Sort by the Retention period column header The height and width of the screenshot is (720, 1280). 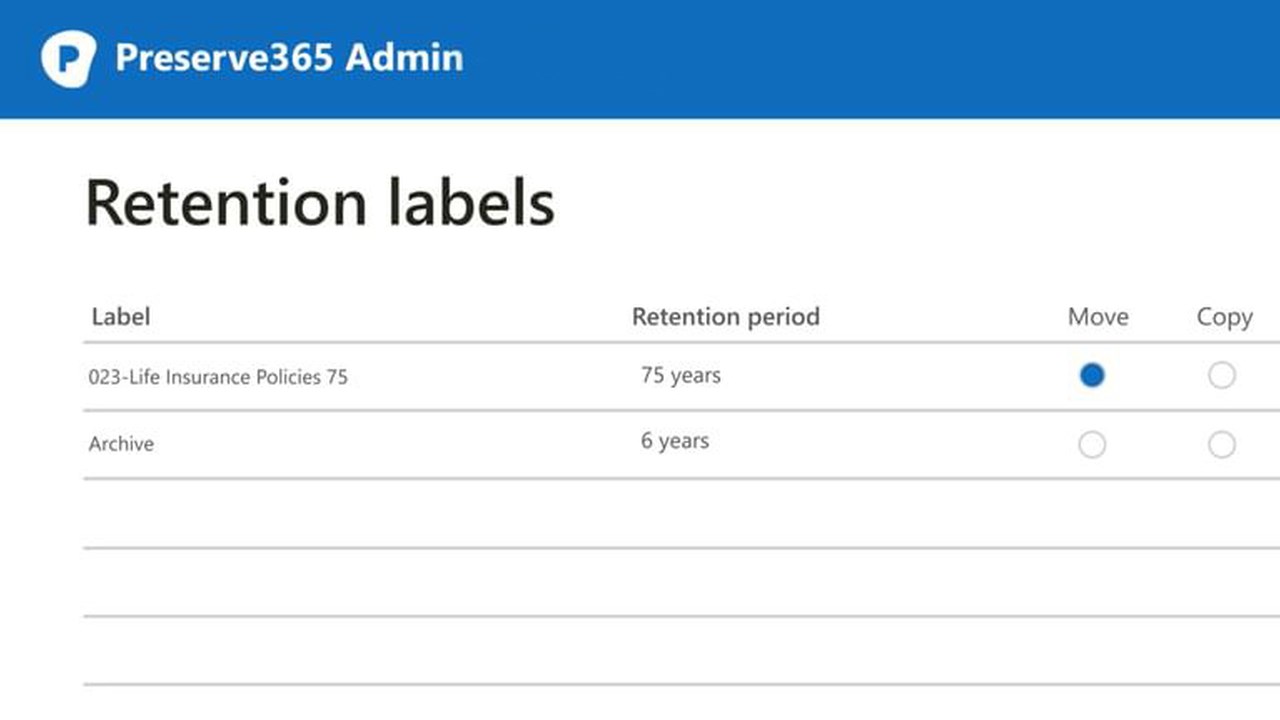point(725,317)
